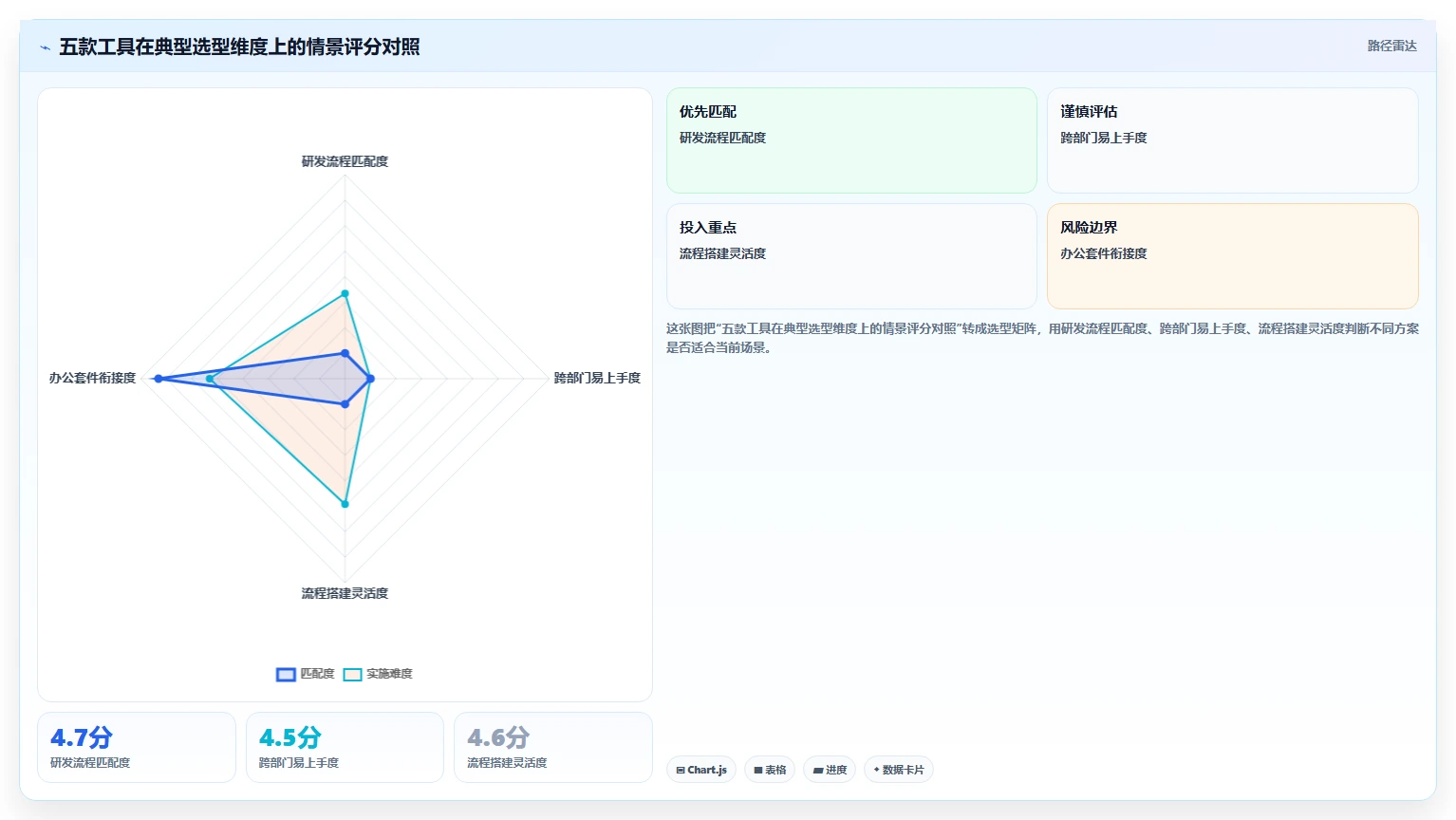Click the cyan data point on 研发流程匹配度 axis
This screenshot has width=1456, height=820.
pos(345,293)
